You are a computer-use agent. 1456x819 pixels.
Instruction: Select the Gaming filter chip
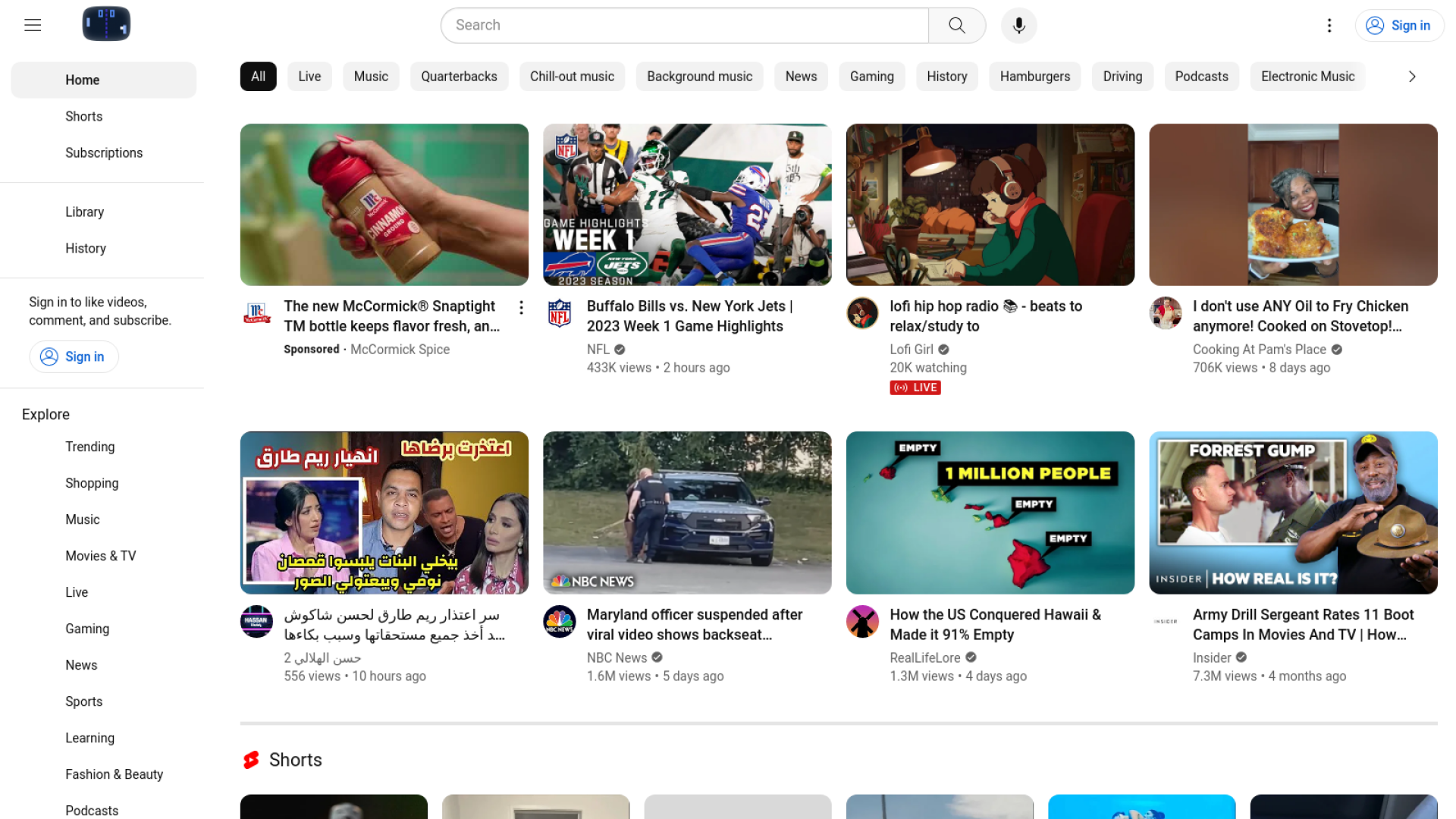tap(871, 77)
